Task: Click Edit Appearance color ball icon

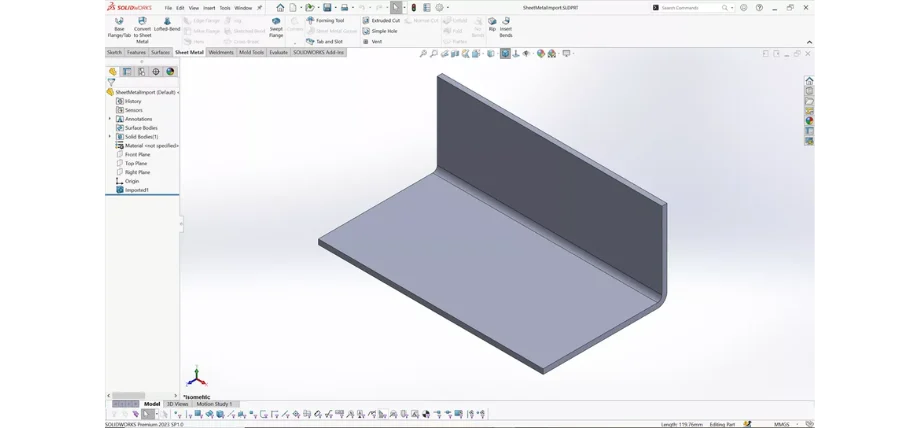Action: coord(540,53)
